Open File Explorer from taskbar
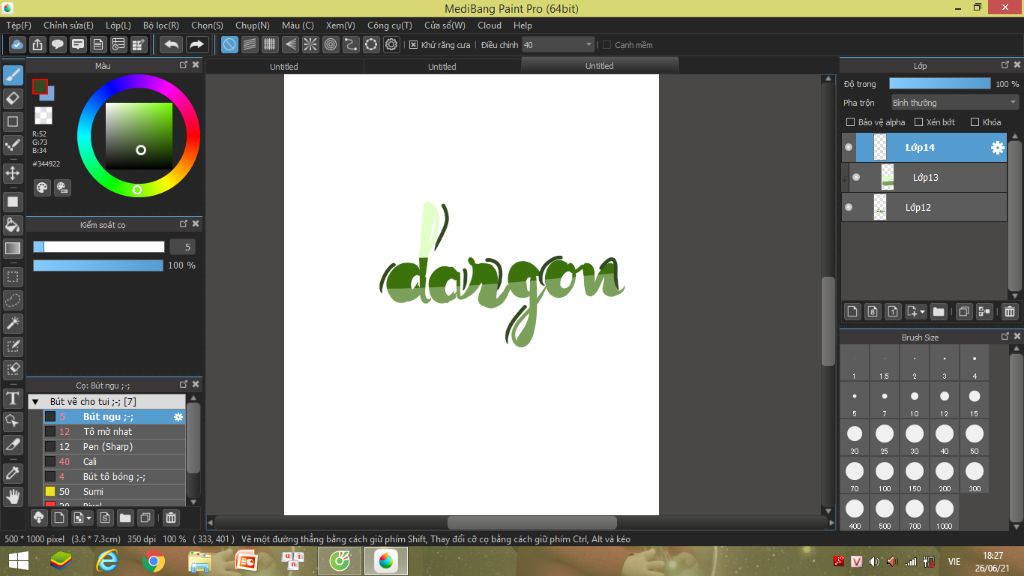 [x=200, y=561]
